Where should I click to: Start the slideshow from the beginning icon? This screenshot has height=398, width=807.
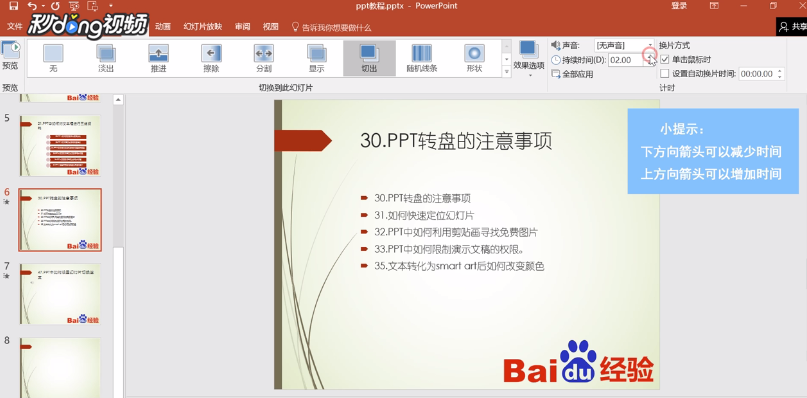[x=74, y=6]
